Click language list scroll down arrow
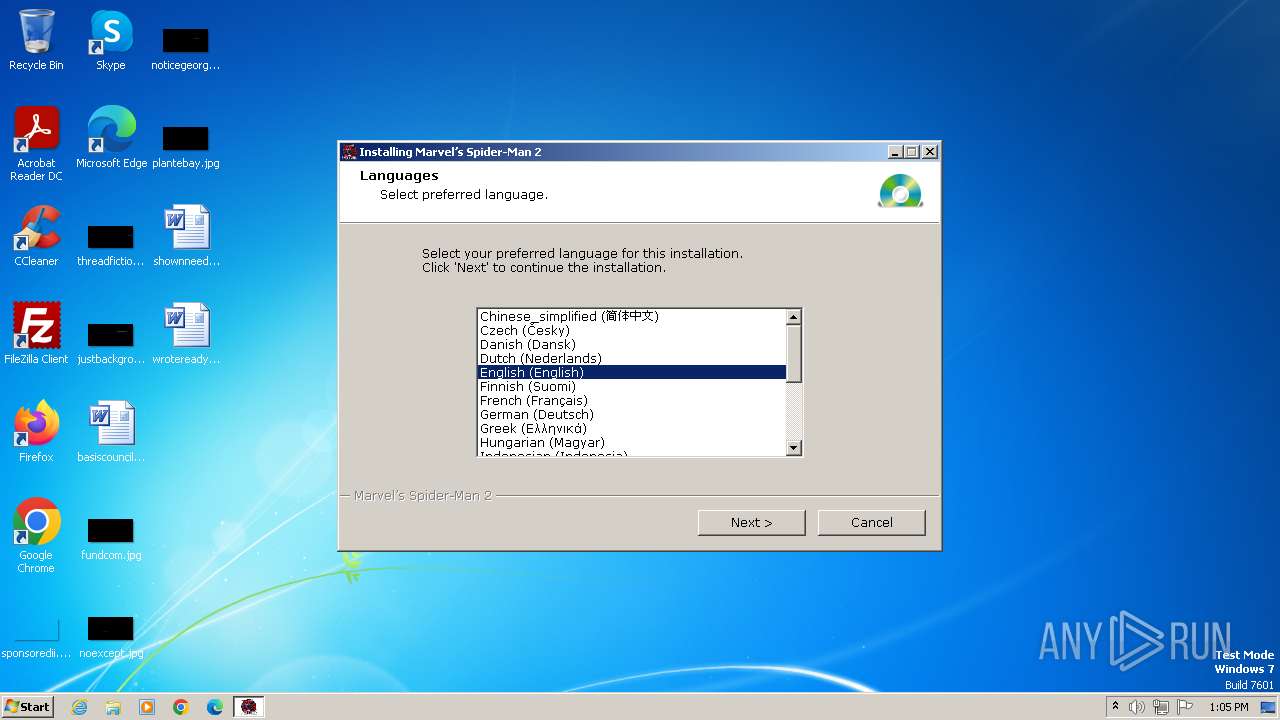This screenshot has width=1280, height=720. click(794, 448)
